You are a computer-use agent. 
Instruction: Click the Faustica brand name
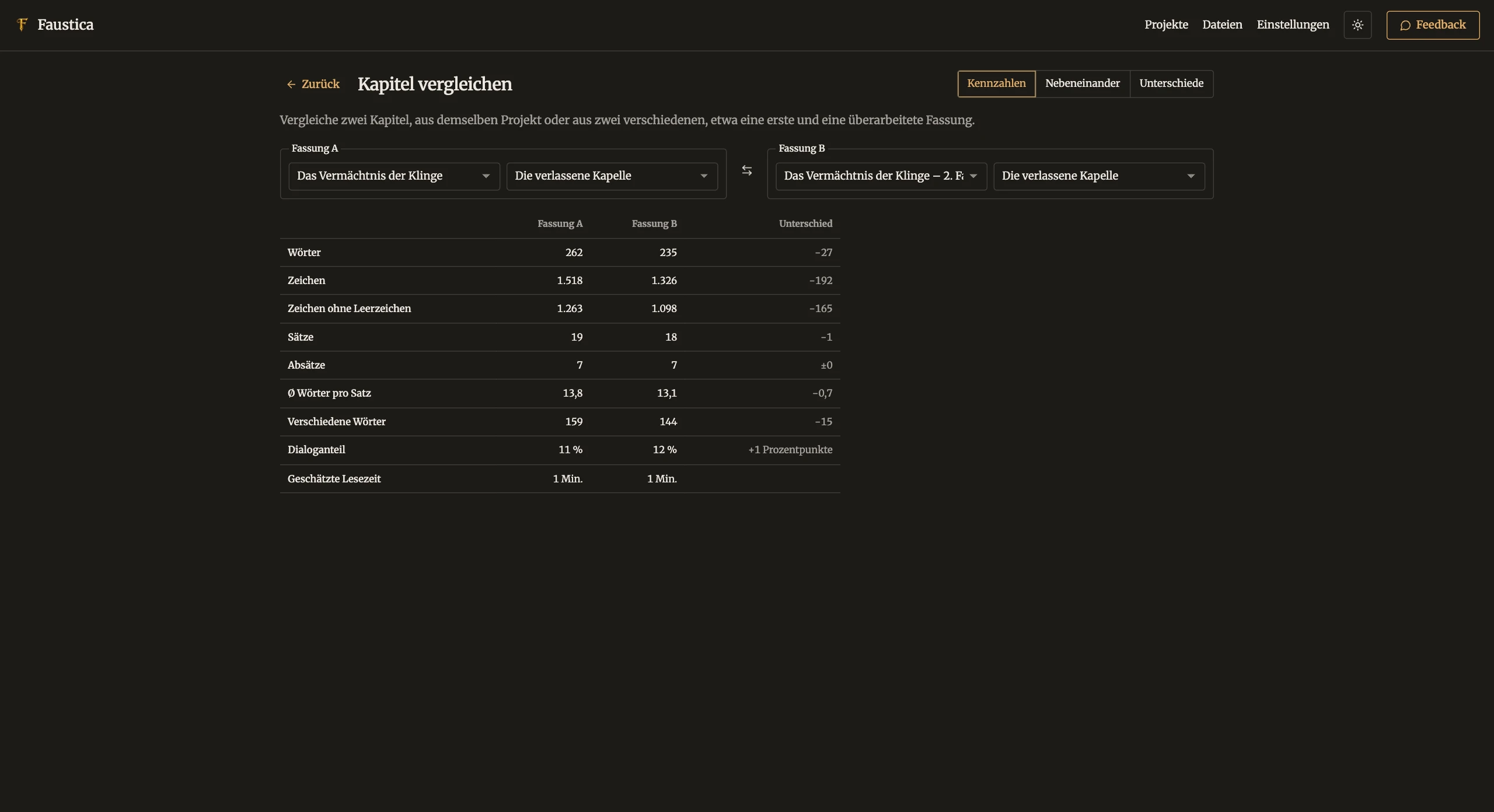[x=65, y=24]
